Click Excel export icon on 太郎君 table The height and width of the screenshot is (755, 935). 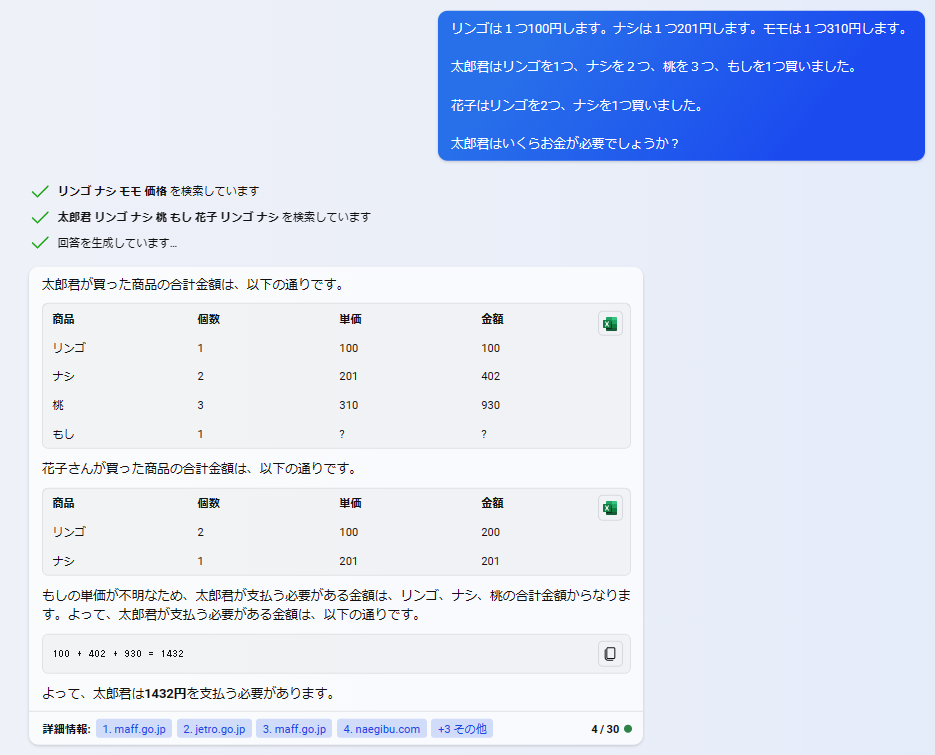point(610,324)
